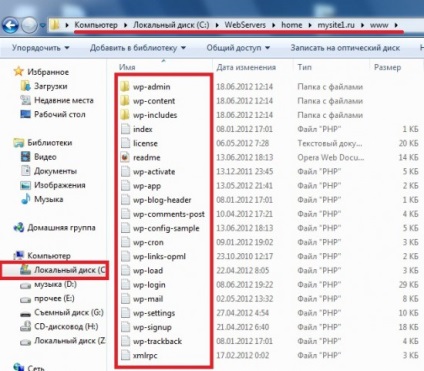Select the wp-activate file icon

tap(125, 172)
